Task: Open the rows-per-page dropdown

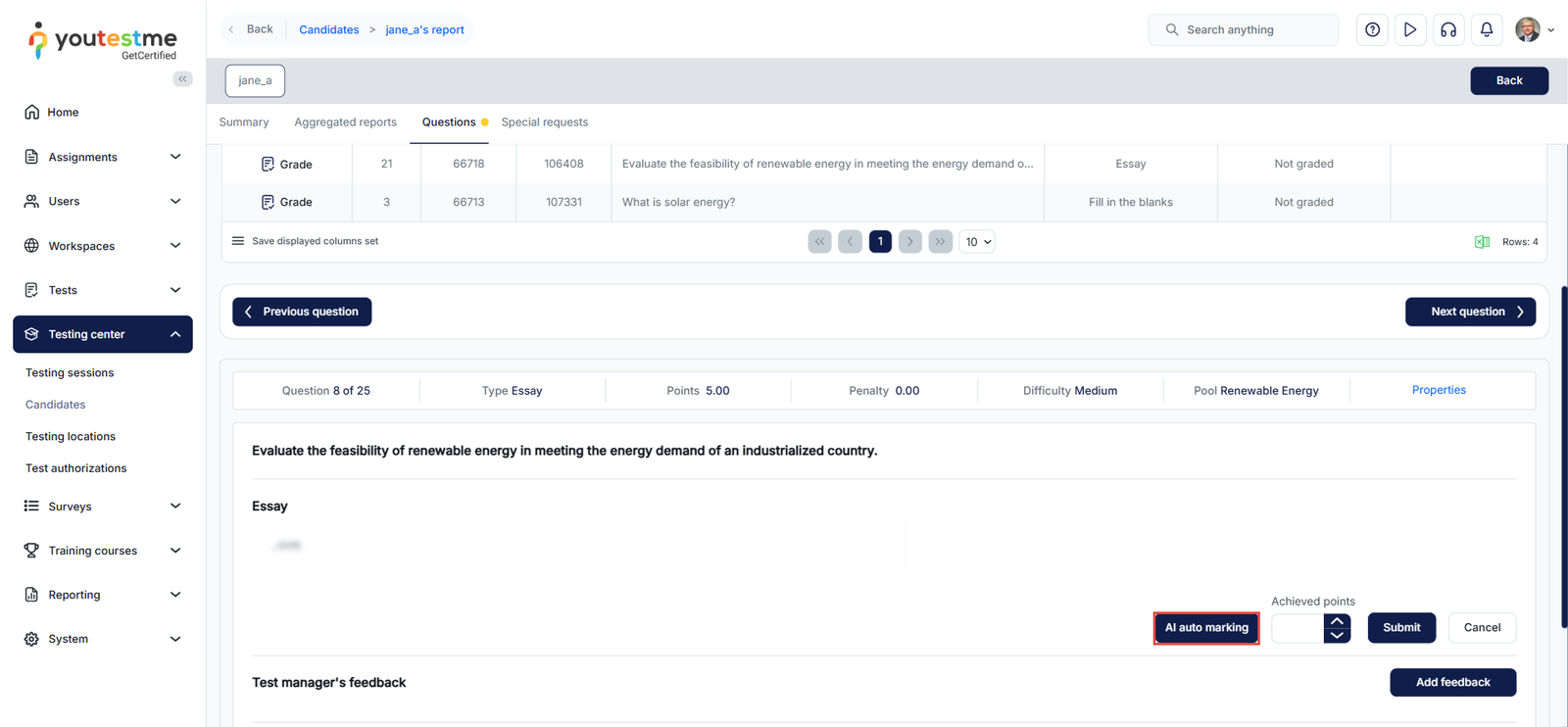Action: pos(977,241)
